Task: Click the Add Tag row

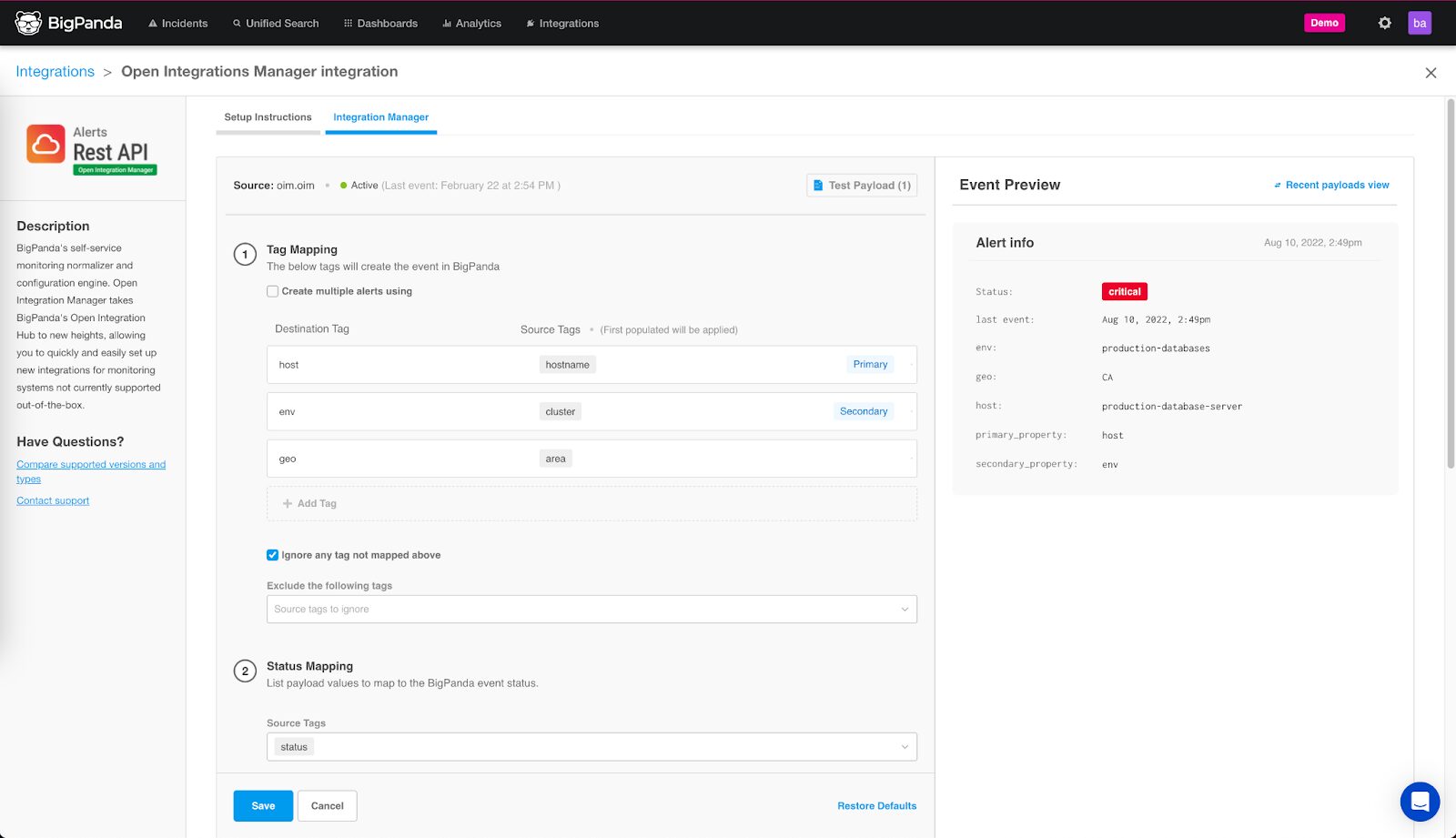Action: 591,503
